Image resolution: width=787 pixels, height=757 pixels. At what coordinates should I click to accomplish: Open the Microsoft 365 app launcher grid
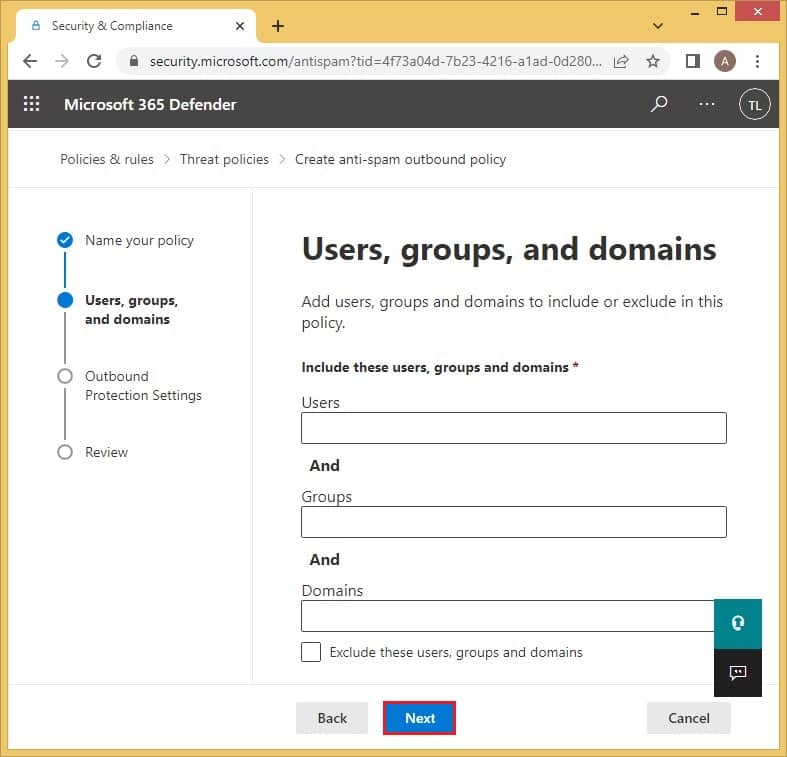point(31,104)
